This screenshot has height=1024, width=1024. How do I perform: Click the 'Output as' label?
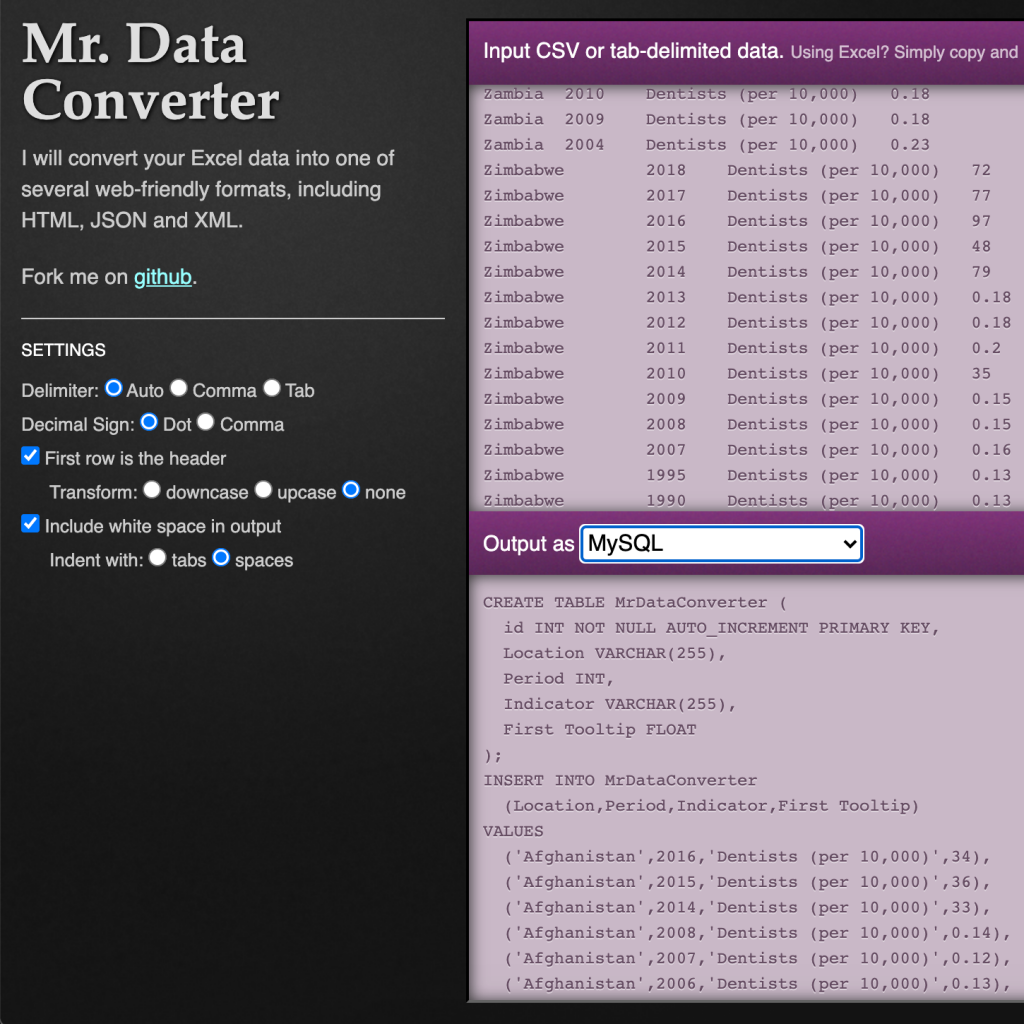click(x=528, y=544)
